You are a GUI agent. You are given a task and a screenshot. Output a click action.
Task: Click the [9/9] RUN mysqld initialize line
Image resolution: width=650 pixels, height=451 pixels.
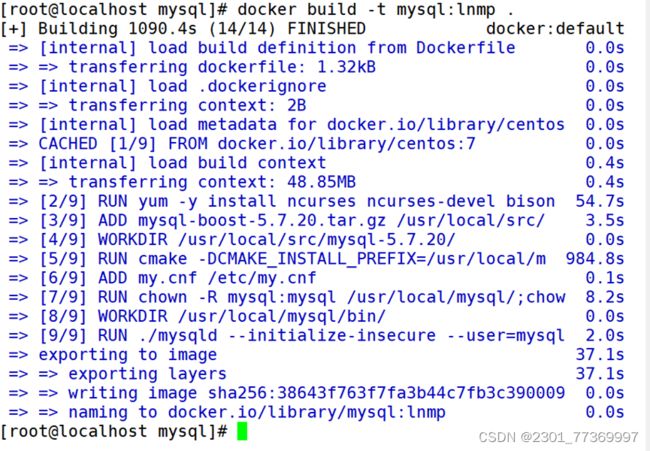tap(317, 336)
